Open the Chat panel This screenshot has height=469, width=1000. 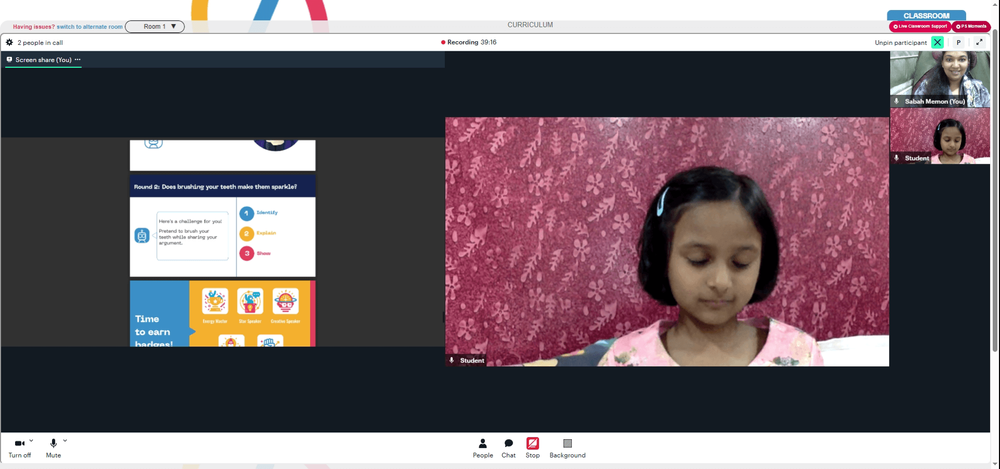(x=508, y=448)
